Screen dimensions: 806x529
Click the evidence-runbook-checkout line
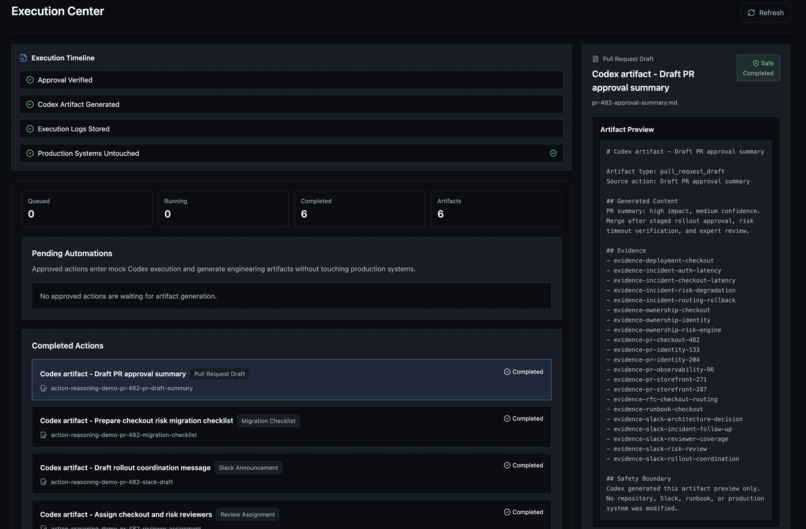click(654, 409)
